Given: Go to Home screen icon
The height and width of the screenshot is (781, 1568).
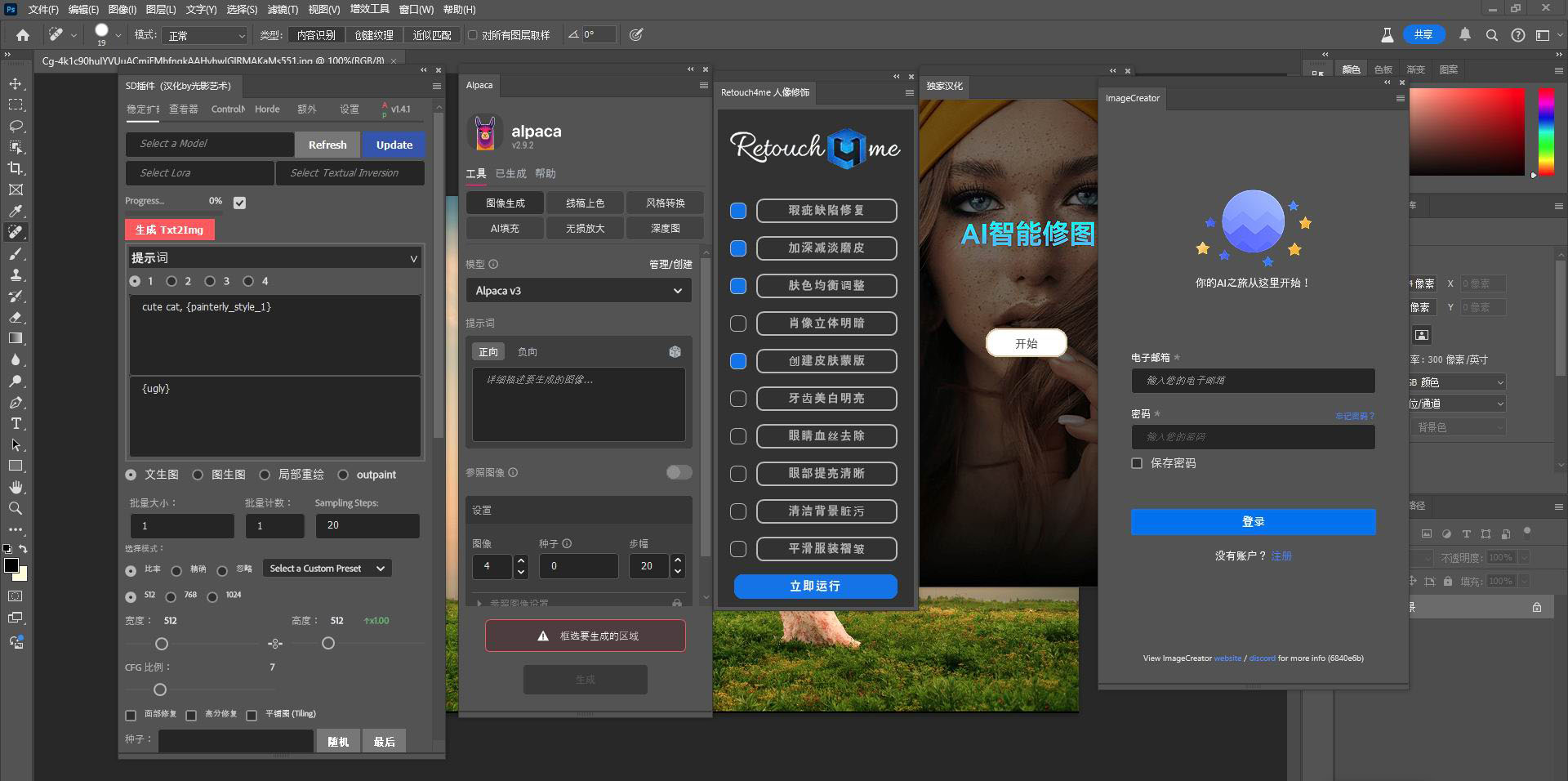Looking at the screenshot, I should pyautogui.click(x=23, y=35).
